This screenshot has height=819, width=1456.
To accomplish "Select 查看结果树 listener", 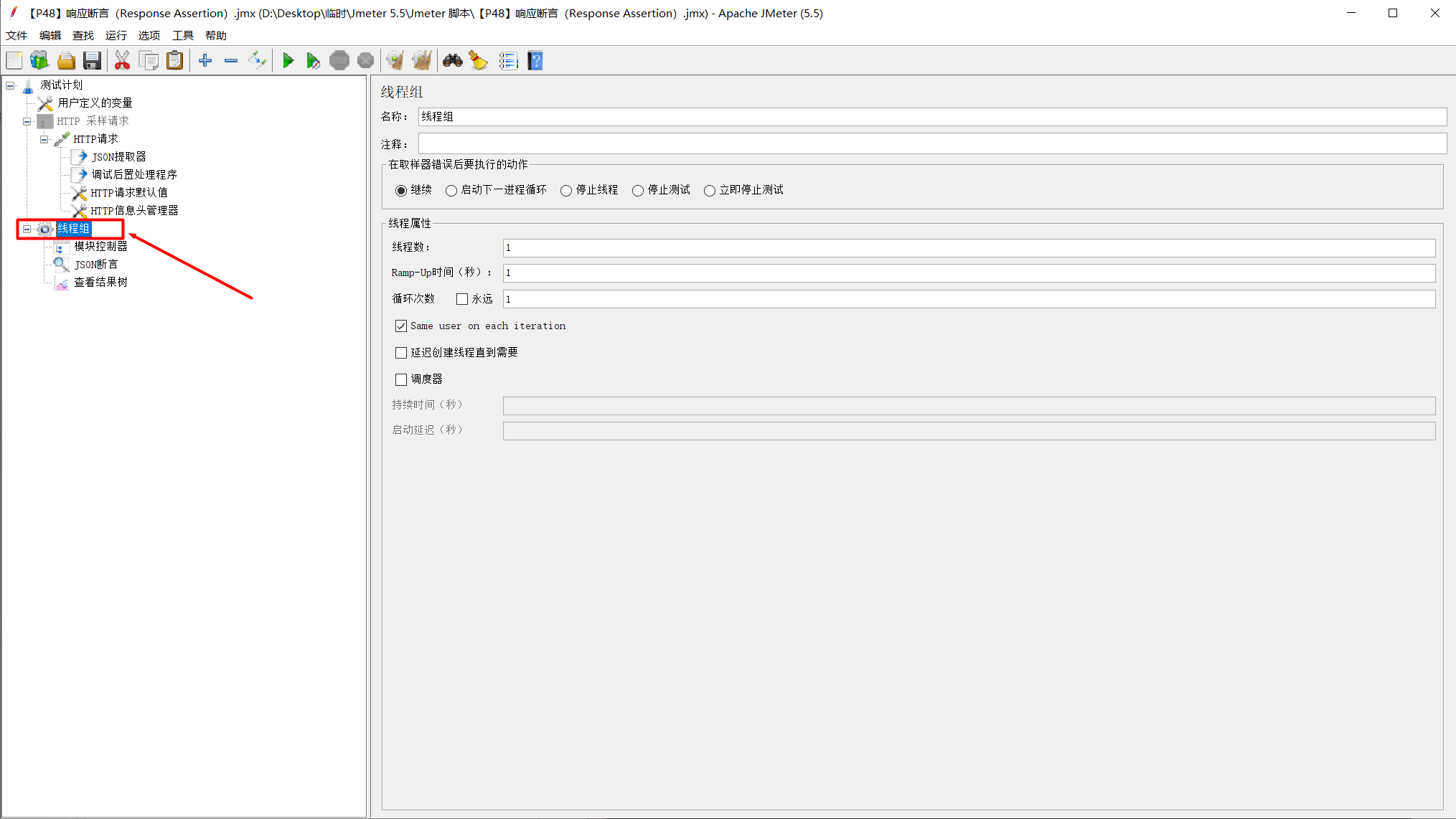I will (100, 283).
